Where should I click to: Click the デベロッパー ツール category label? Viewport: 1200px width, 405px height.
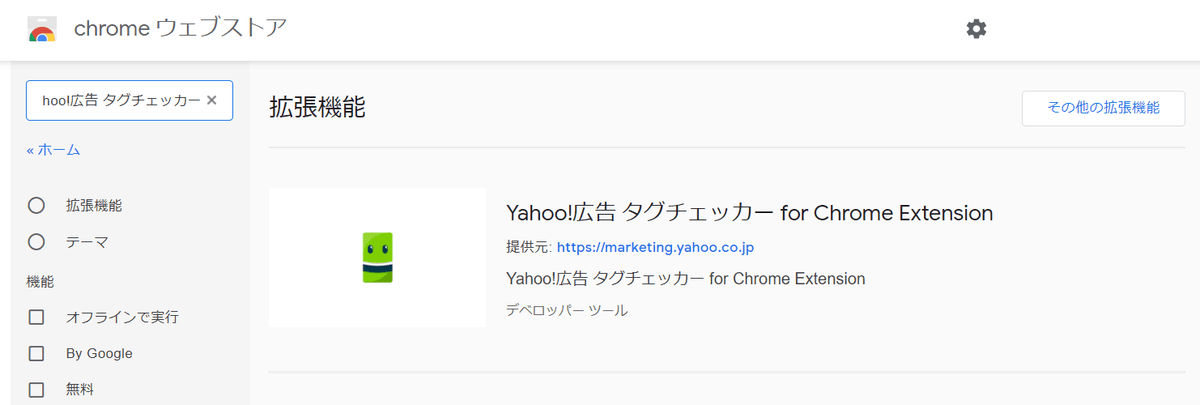pos(567,311)
